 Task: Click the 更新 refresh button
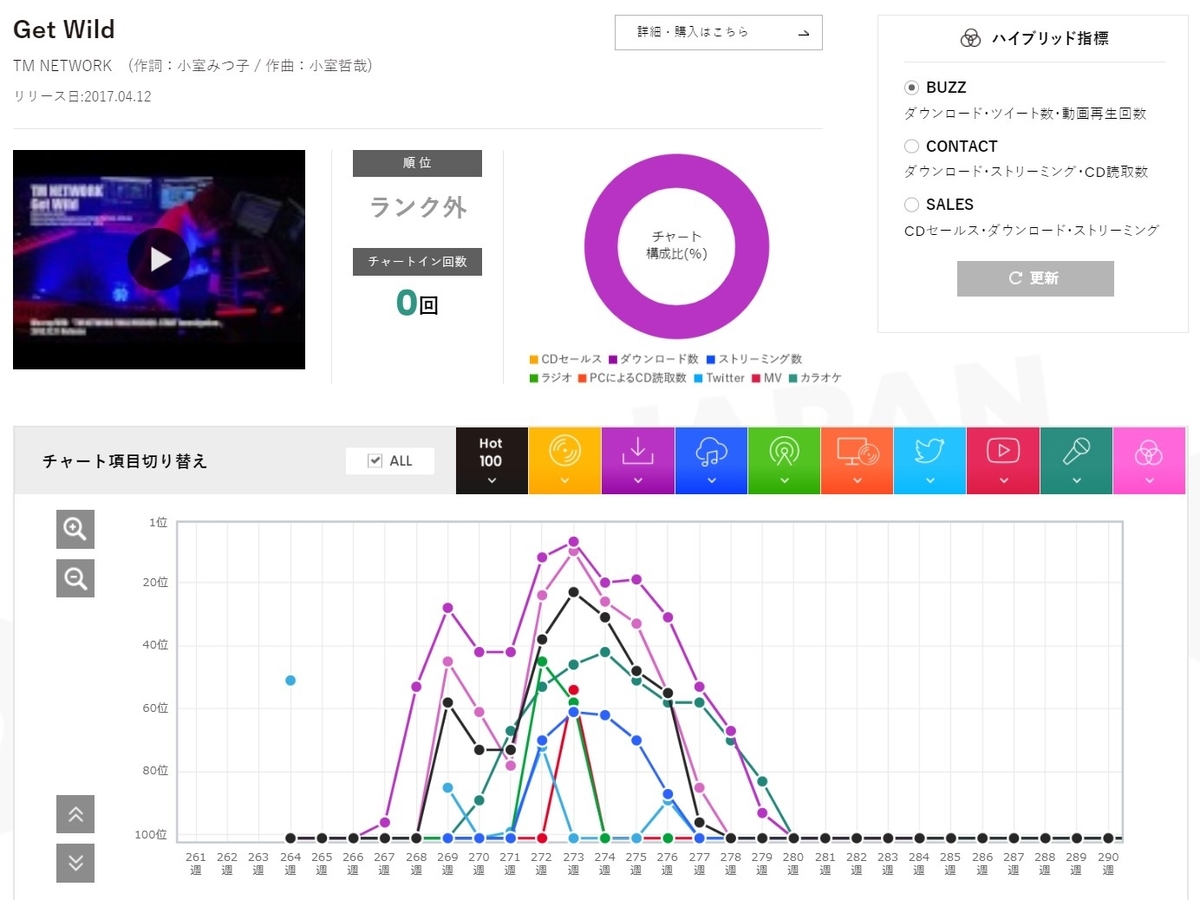pyautogui.click(x=1035, y=278)
